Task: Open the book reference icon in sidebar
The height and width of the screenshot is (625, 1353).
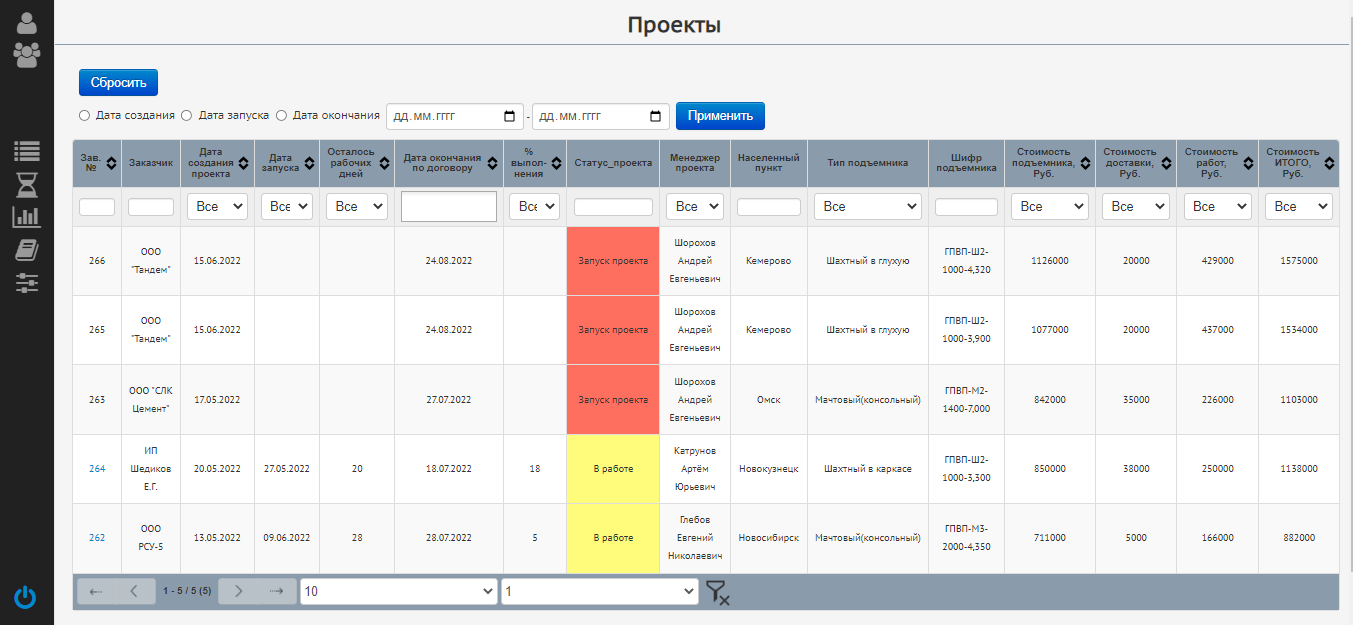Action: click(27, 250)
